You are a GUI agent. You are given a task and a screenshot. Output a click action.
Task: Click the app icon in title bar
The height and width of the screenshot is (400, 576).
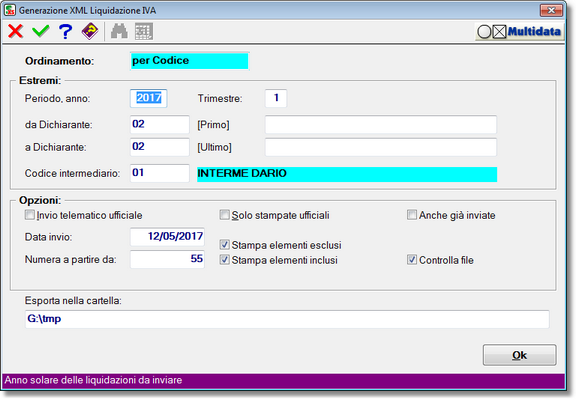click(x=10, y=10)
